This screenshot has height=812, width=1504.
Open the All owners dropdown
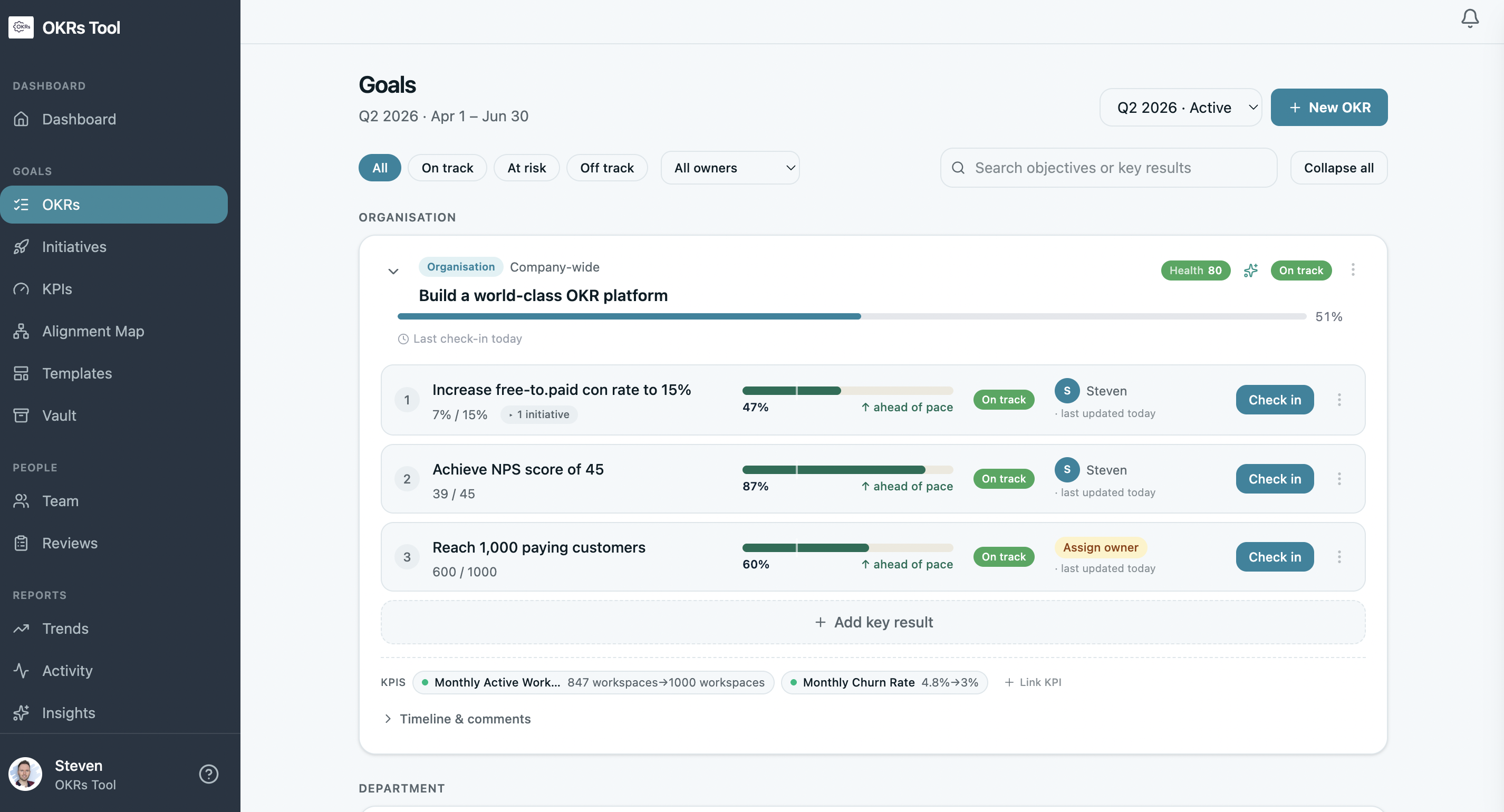(x=730, y=168)
